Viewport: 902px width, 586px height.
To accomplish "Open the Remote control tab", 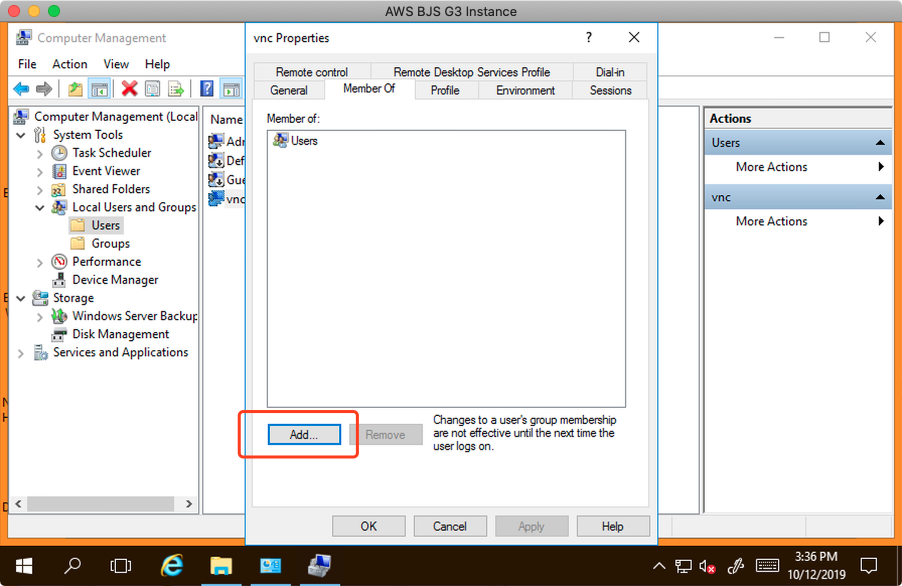I will coord(312,72).
